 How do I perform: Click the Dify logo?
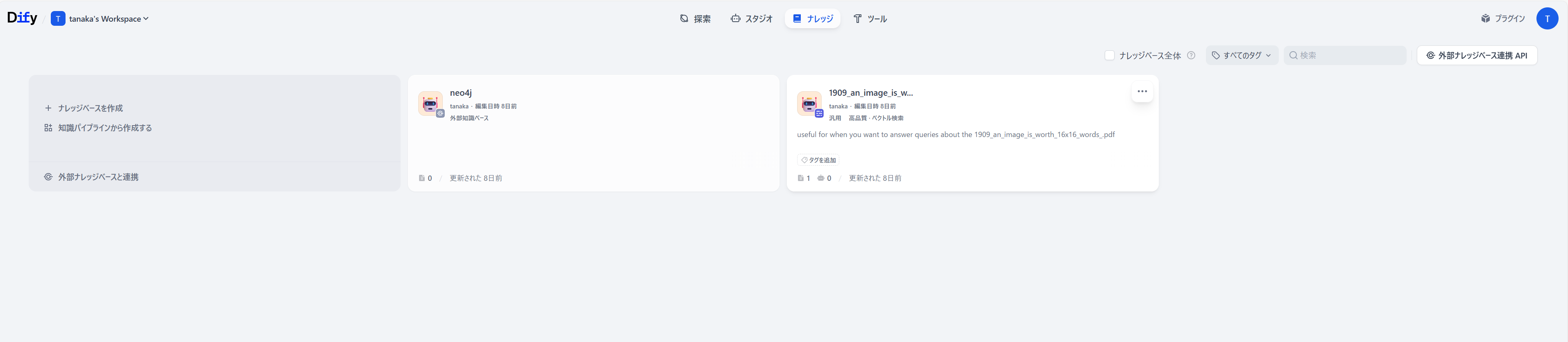point(22,18)
